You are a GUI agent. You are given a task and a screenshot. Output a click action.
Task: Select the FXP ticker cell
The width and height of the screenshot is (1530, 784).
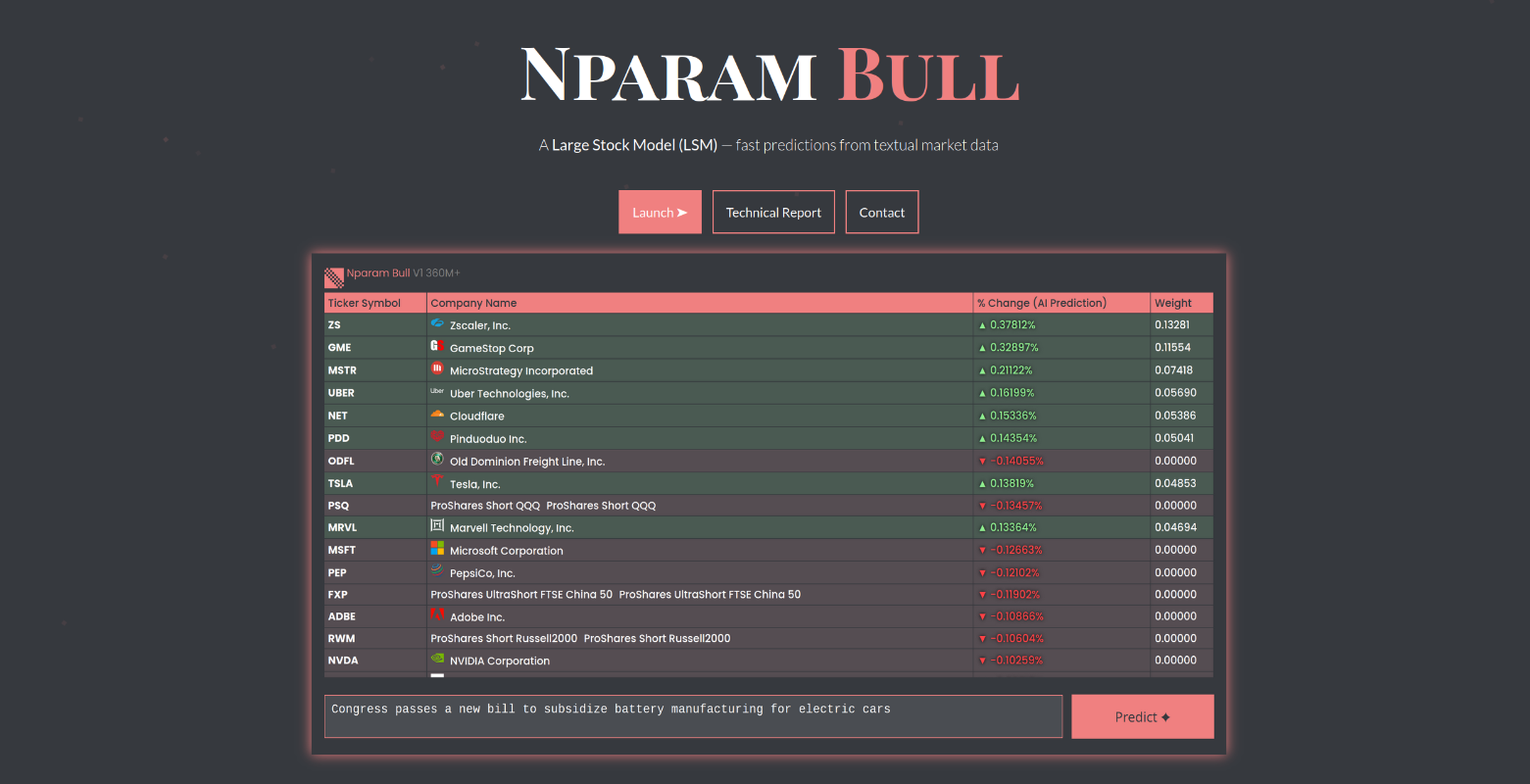click(375, 595)
